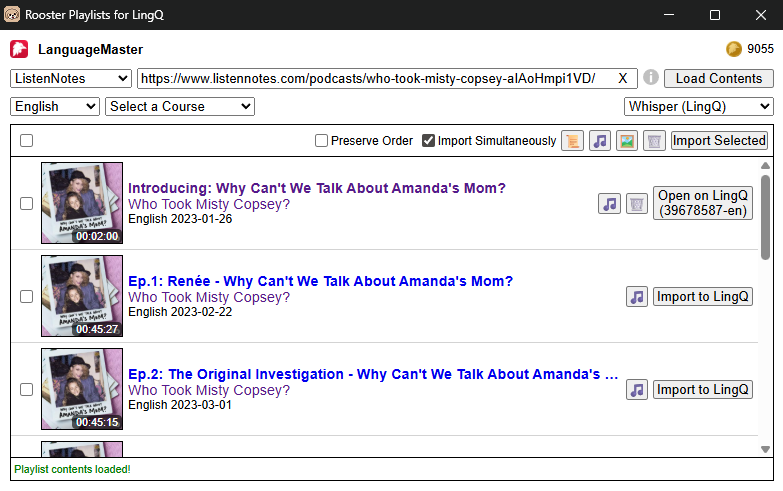Enable the Preserve Order checkbox

322,141
